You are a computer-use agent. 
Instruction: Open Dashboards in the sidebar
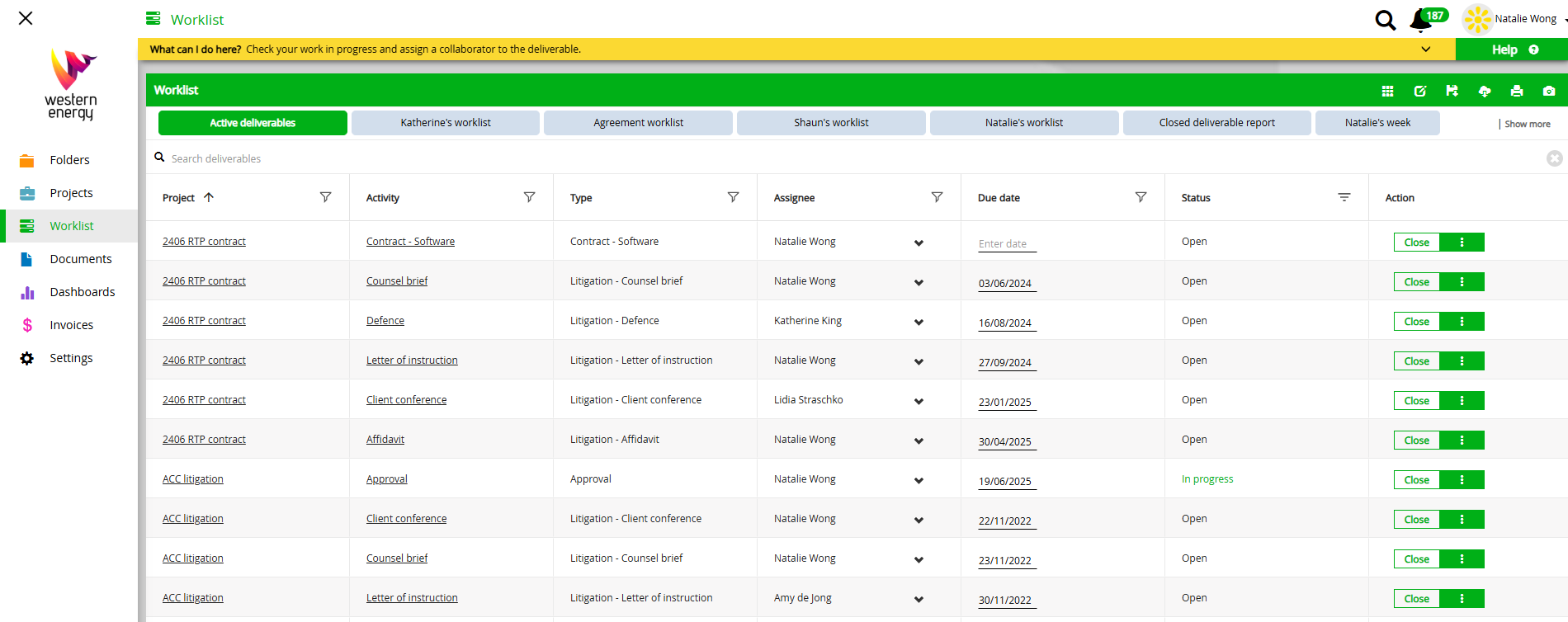coord(82,292)
